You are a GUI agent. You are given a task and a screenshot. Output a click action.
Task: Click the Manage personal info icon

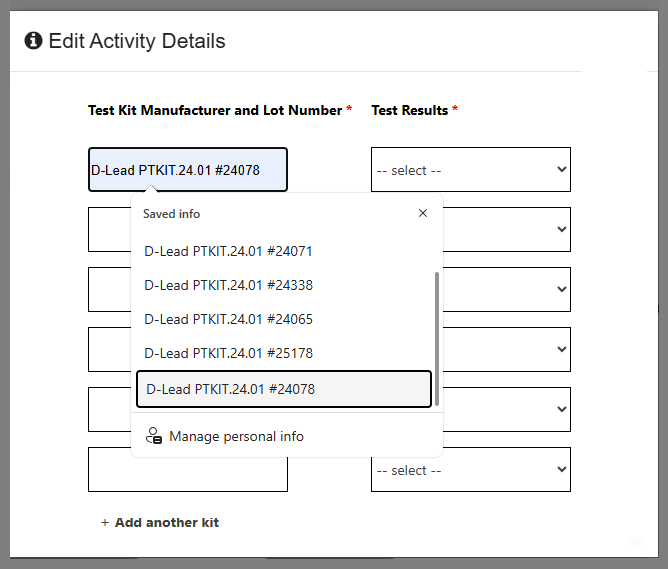[154, 436]
